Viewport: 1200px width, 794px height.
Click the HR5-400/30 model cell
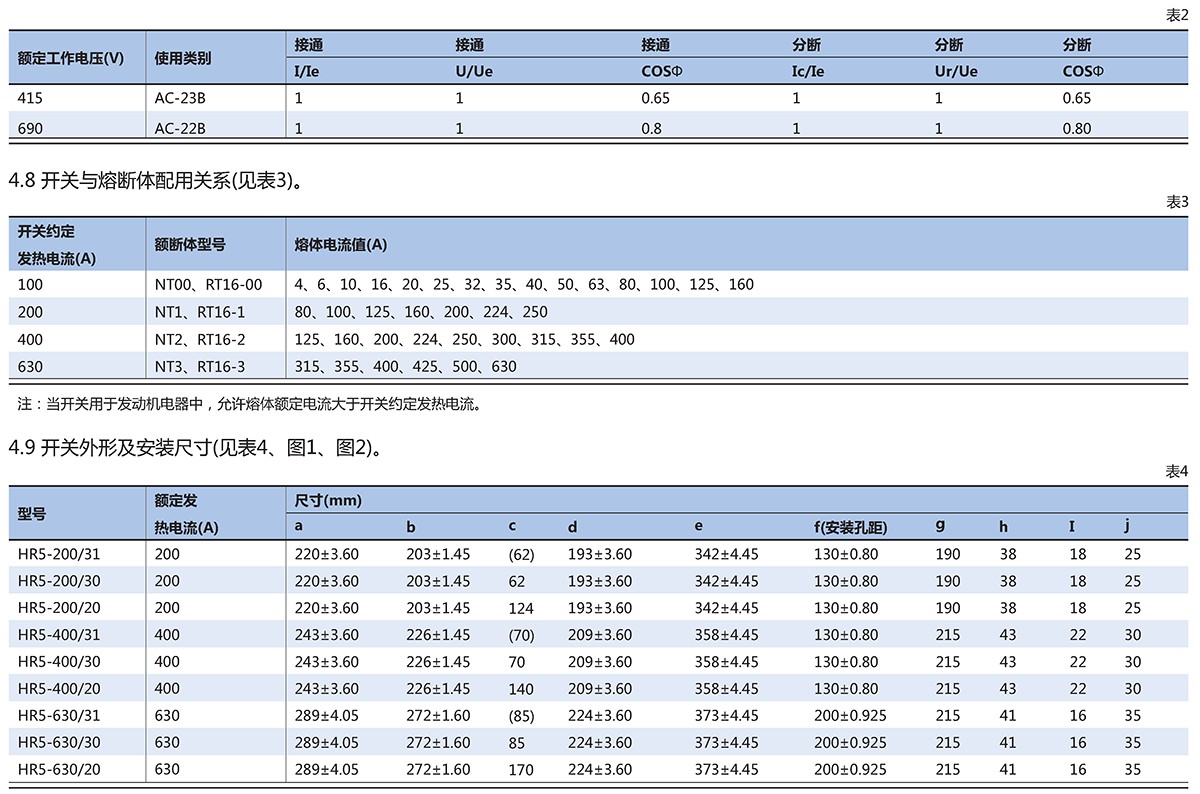tap(59, 662)
